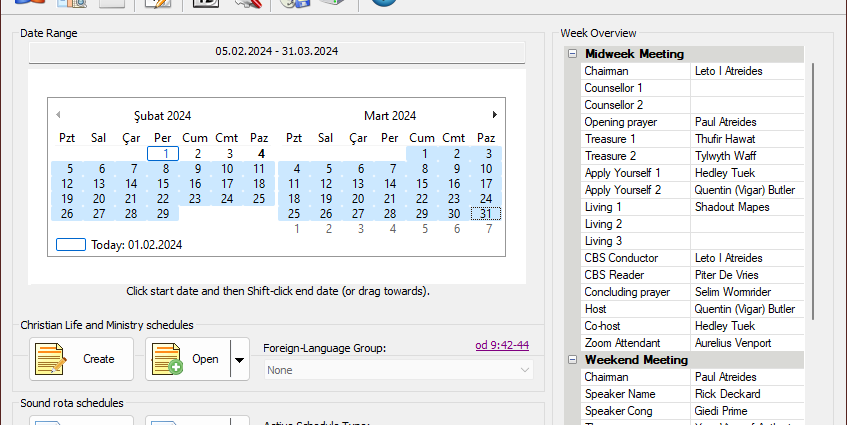Image resolution: width=847 pixels, height=425 pixels.
Task: Follow the od 9:42-44 link
Action: click(x=502, y=346)
